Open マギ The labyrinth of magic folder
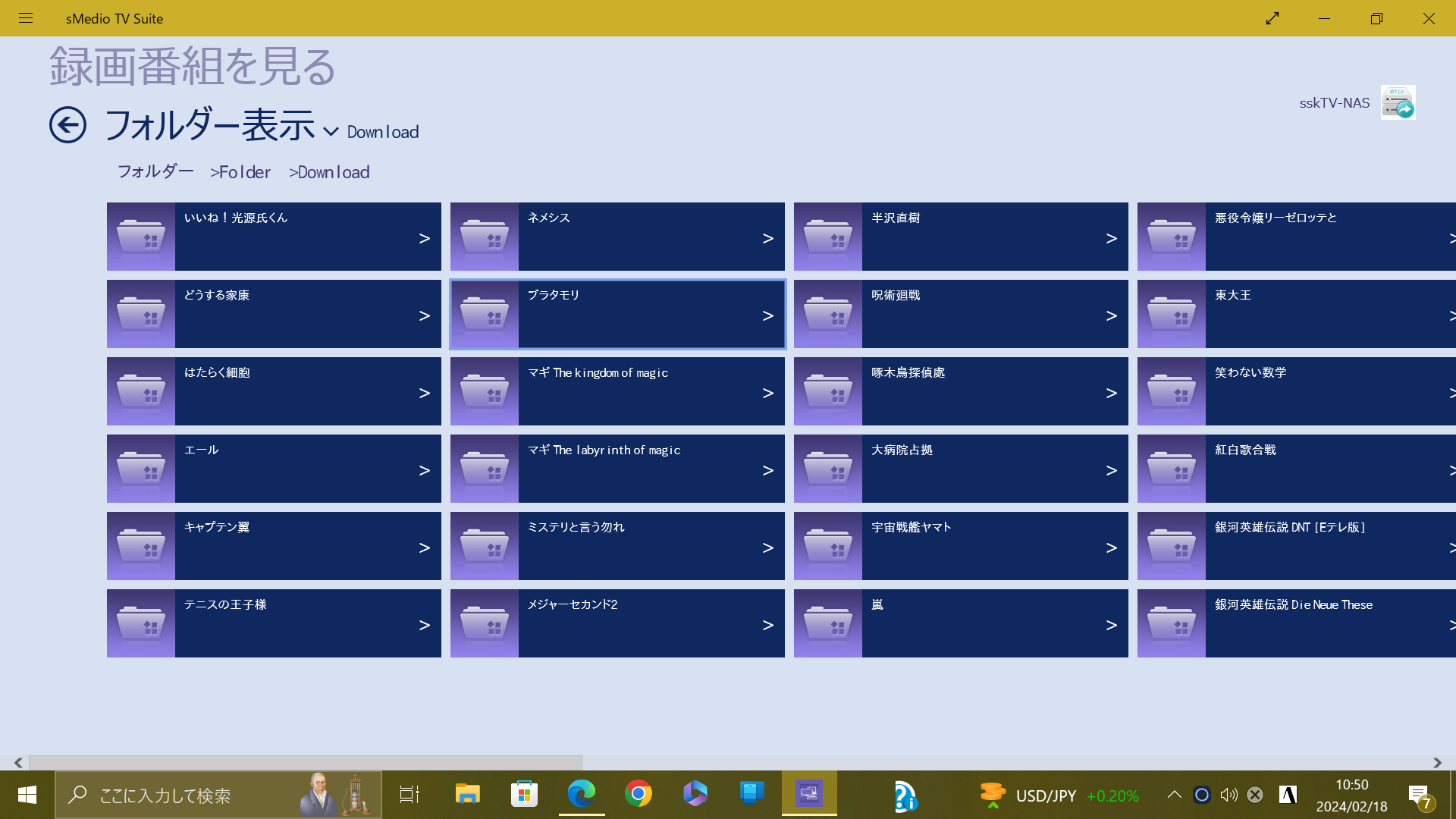Screen dimensions: 1456x819 click(617, 469)
